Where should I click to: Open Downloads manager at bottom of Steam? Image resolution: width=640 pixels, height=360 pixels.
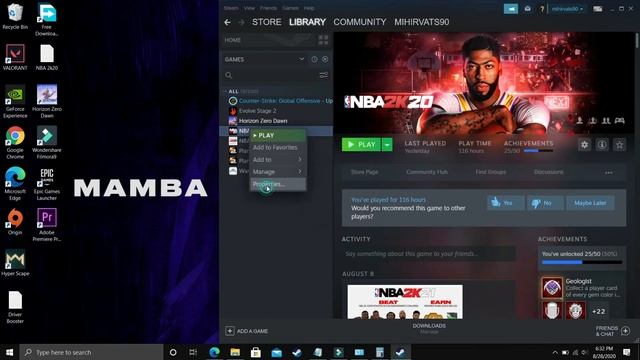pos(429,329)
